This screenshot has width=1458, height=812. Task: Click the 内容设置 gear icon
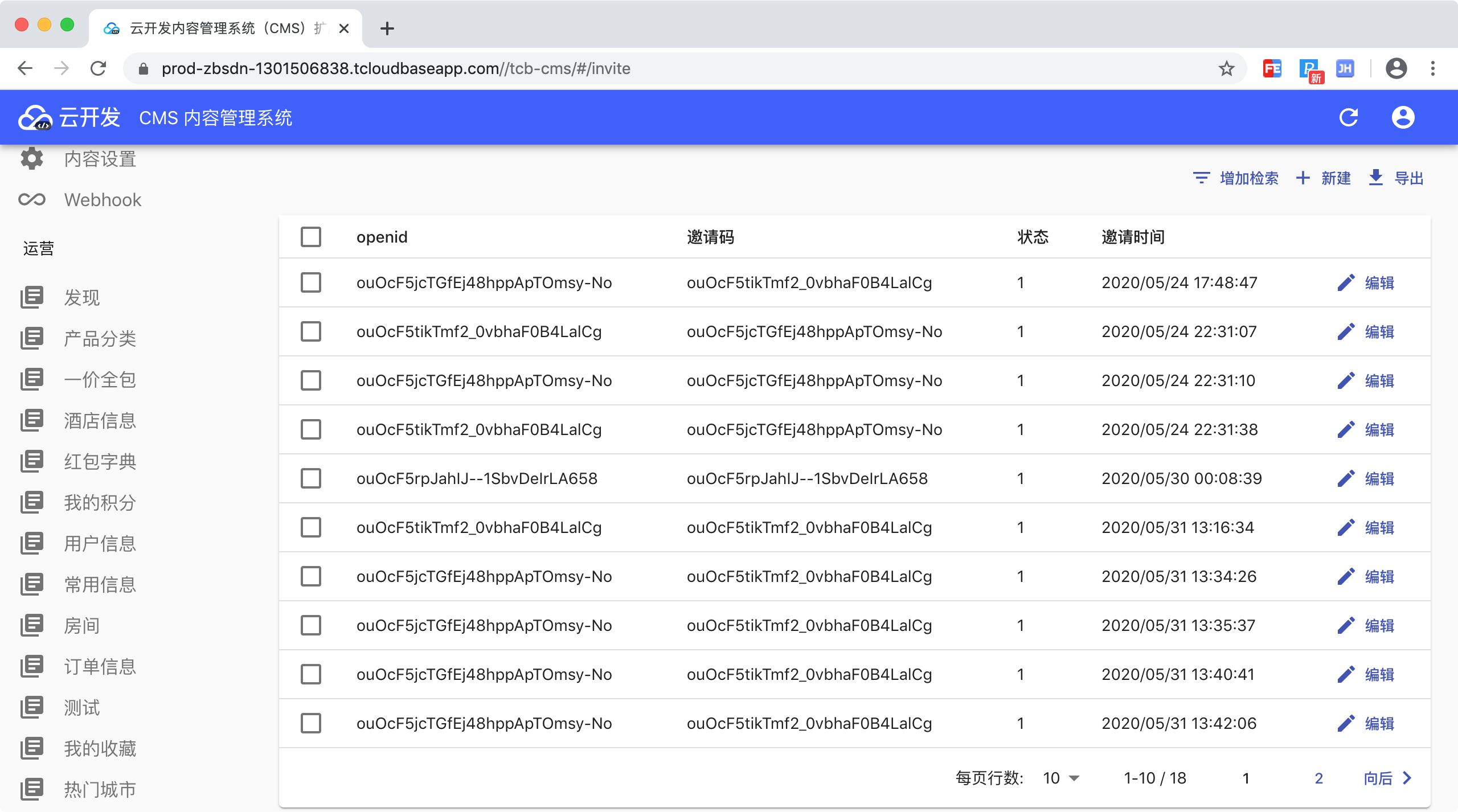point(32,159)
